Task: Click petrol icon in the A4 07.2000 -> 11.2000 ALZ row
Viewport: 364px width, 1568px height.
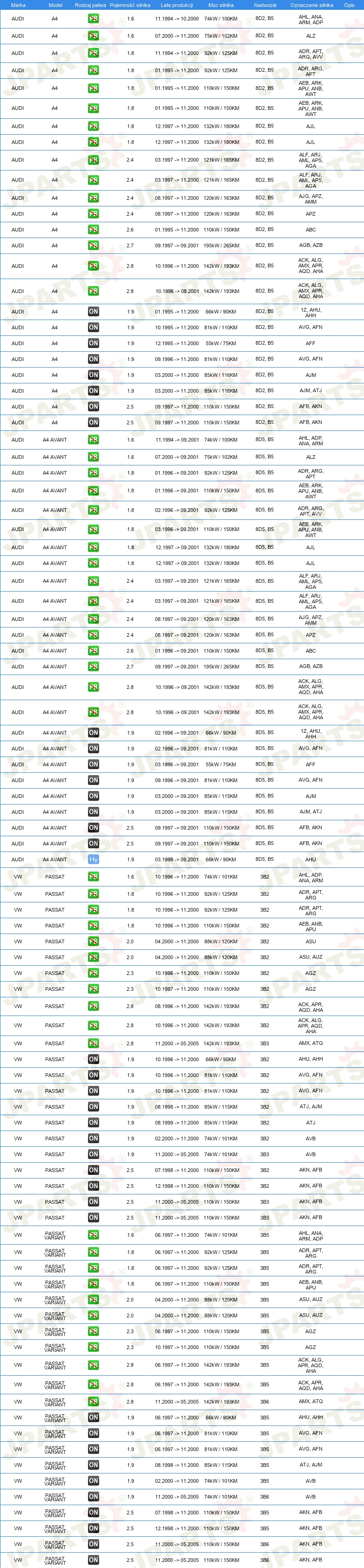Action: 93,36
